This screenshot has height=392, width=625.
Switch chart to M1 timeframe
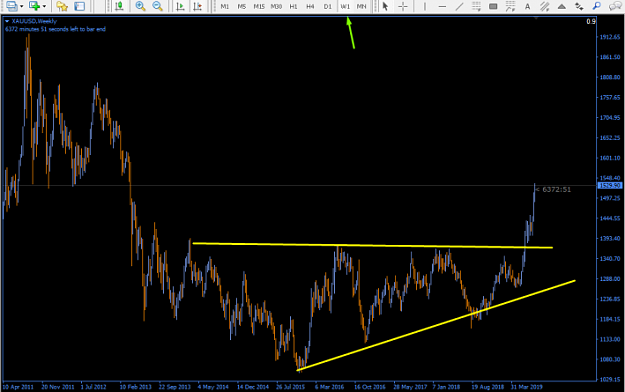(225, 6)
